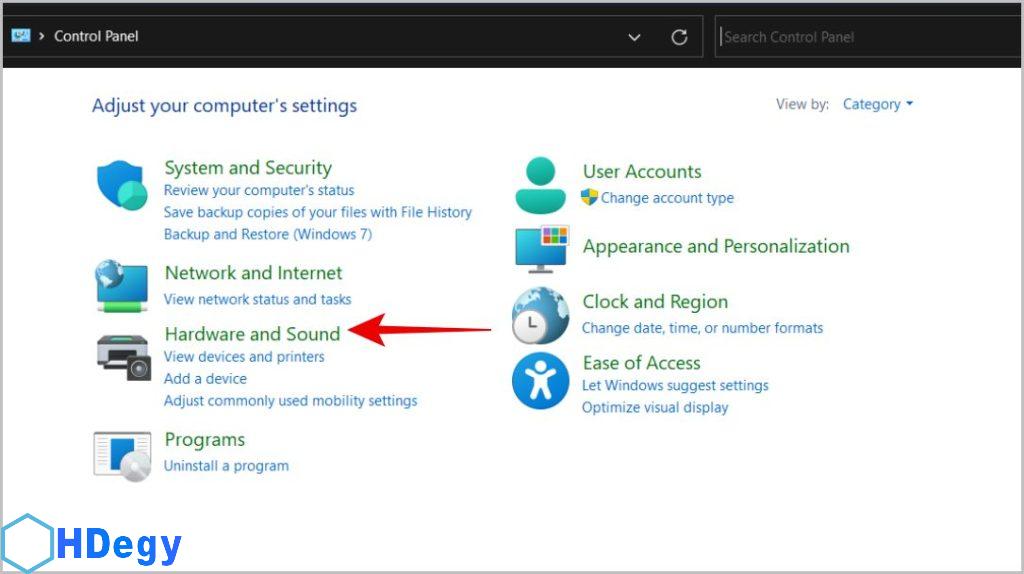Click the System and Security shield icon
The width and height of the screenshot is (1024, 574).
pos(122,186)
